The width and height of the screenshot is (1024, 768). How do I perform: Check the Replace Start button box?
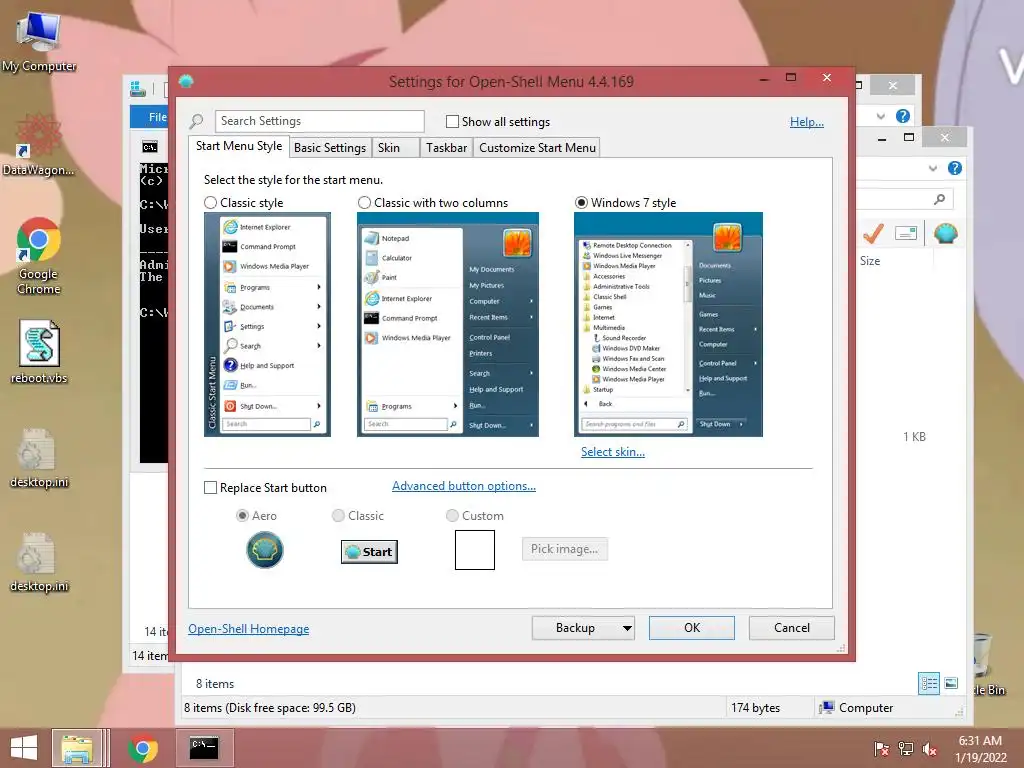pos(210,488)
